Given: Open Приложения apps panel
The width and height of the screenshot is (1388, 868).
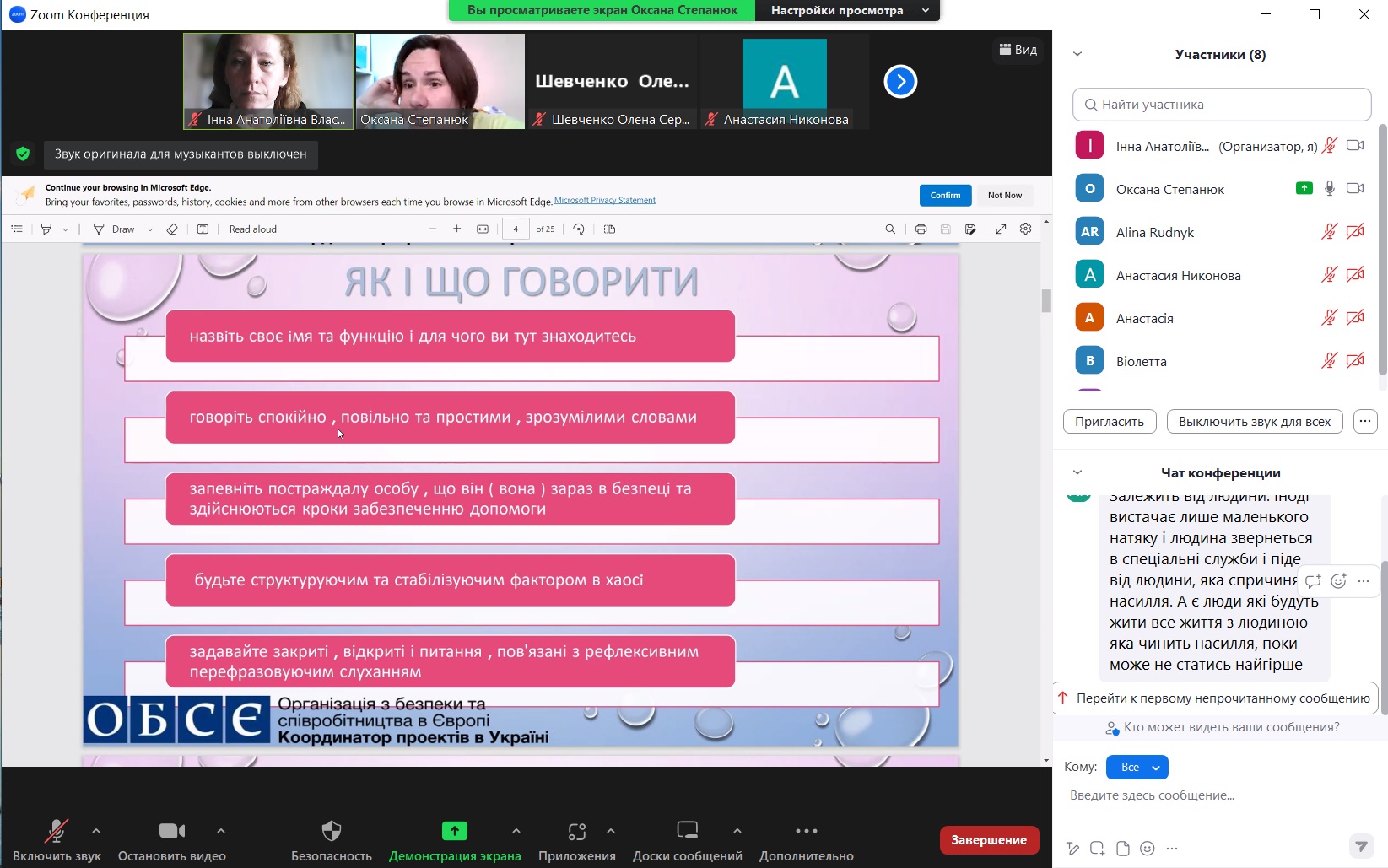Looking at the screenshot, I should pyautogui.click(x=577, y=840).
